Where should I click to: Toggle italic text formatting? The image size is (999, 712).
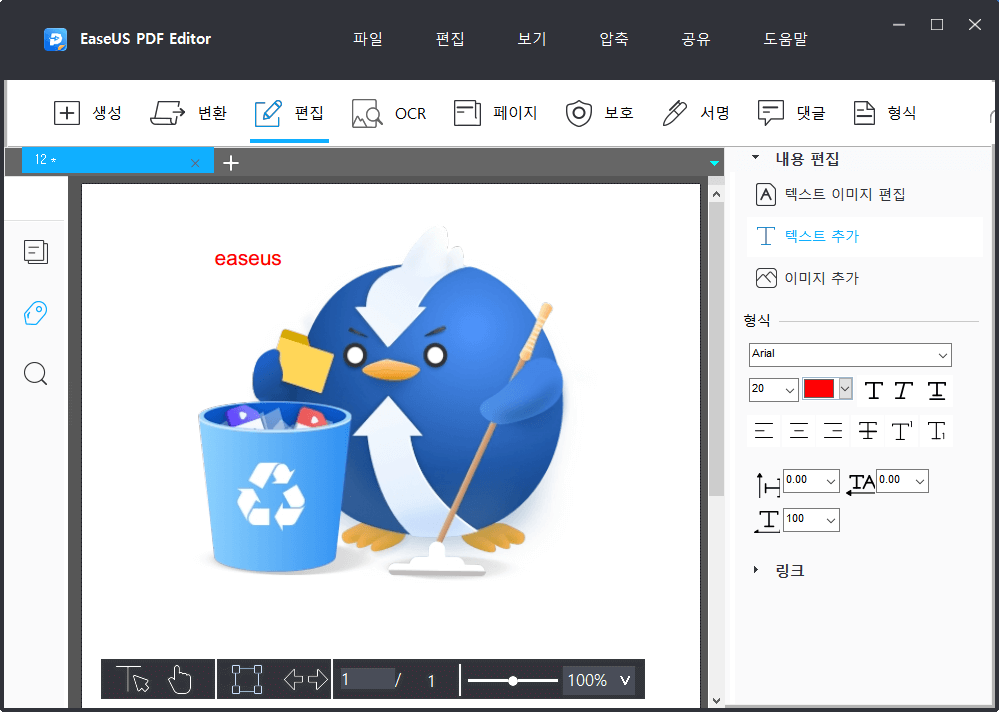903,391
